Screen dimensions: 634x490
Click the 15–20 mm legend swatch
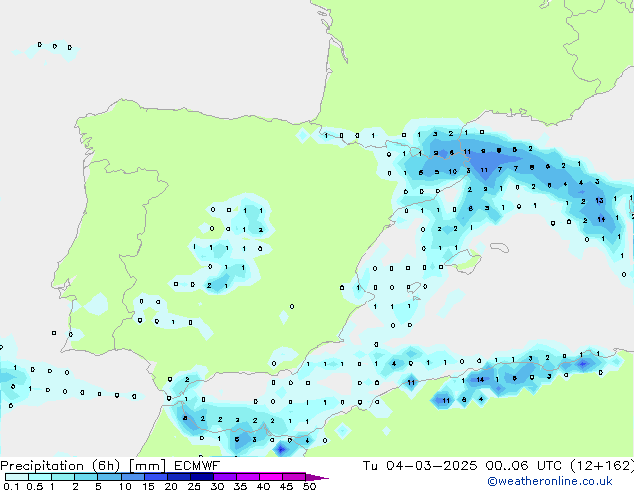coord(156,477)
